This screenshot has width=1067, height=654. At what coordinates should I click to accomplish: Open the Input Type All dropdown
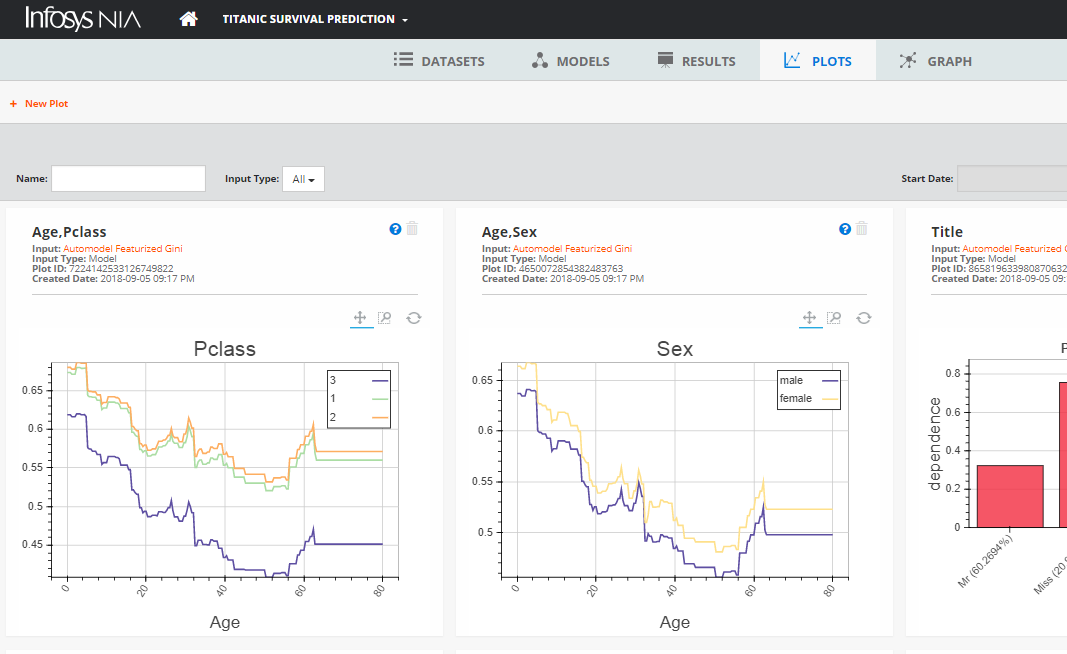303,179
